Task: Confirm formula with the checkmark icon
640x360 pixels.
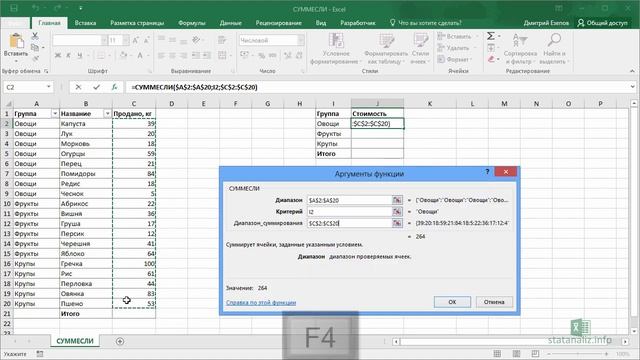Action: click(96, 87)
